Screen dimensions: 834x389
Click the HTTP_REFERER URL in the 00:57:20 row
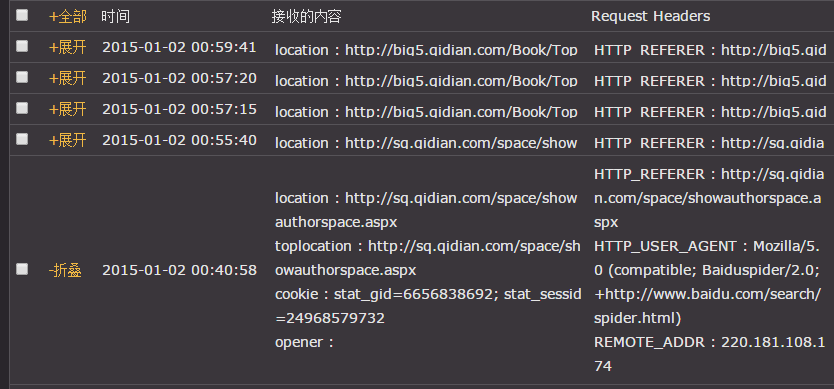(x=773, y=81)
